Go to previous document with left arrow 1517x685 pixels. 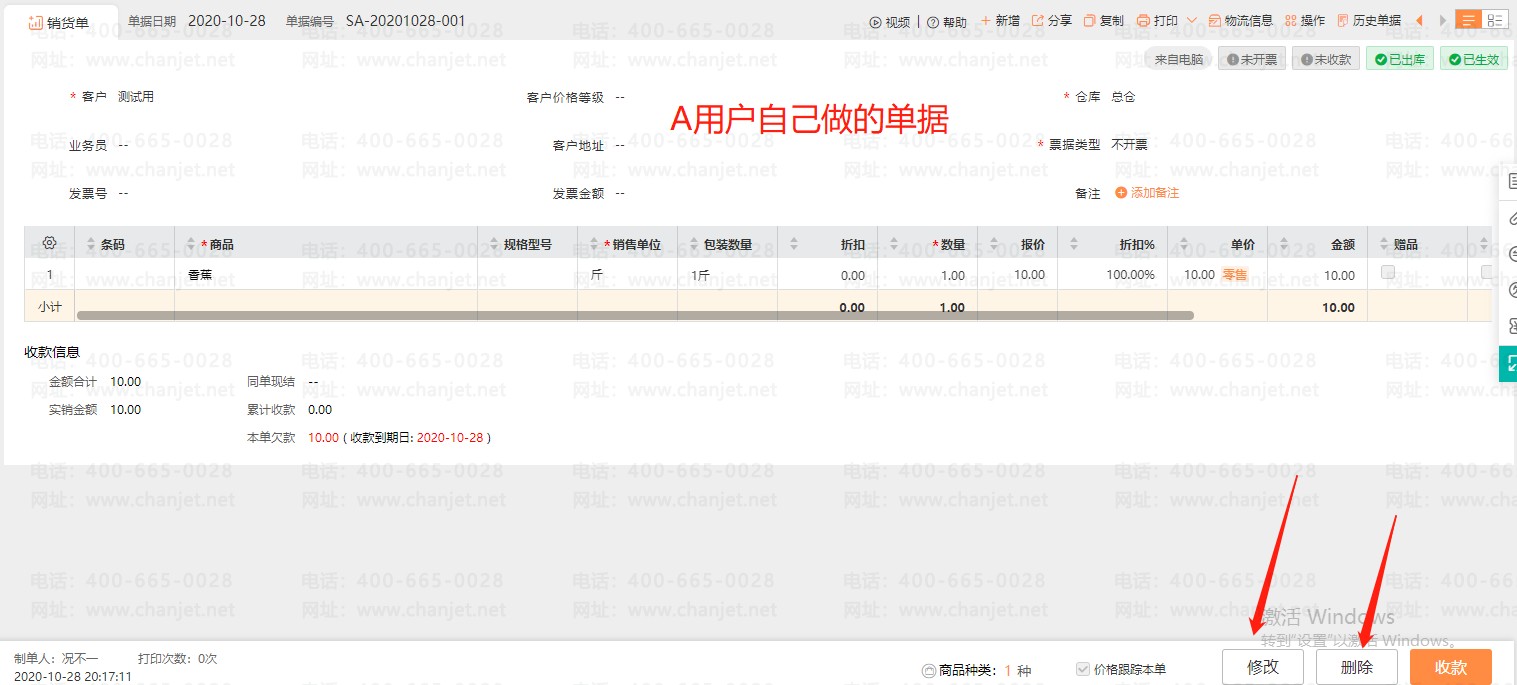point(1418,21)
